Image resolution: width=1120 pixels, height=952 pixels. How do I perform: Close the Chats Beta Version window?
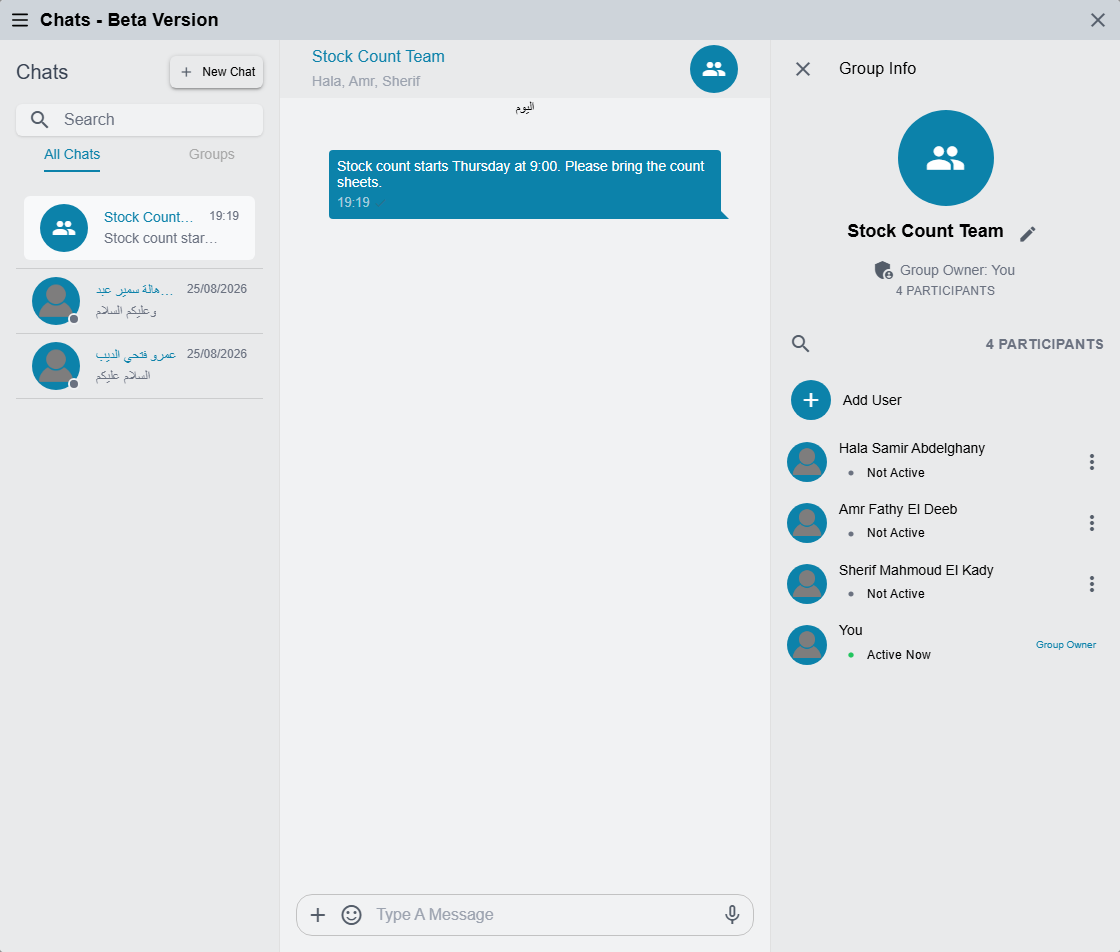(x=1098, y=20)
